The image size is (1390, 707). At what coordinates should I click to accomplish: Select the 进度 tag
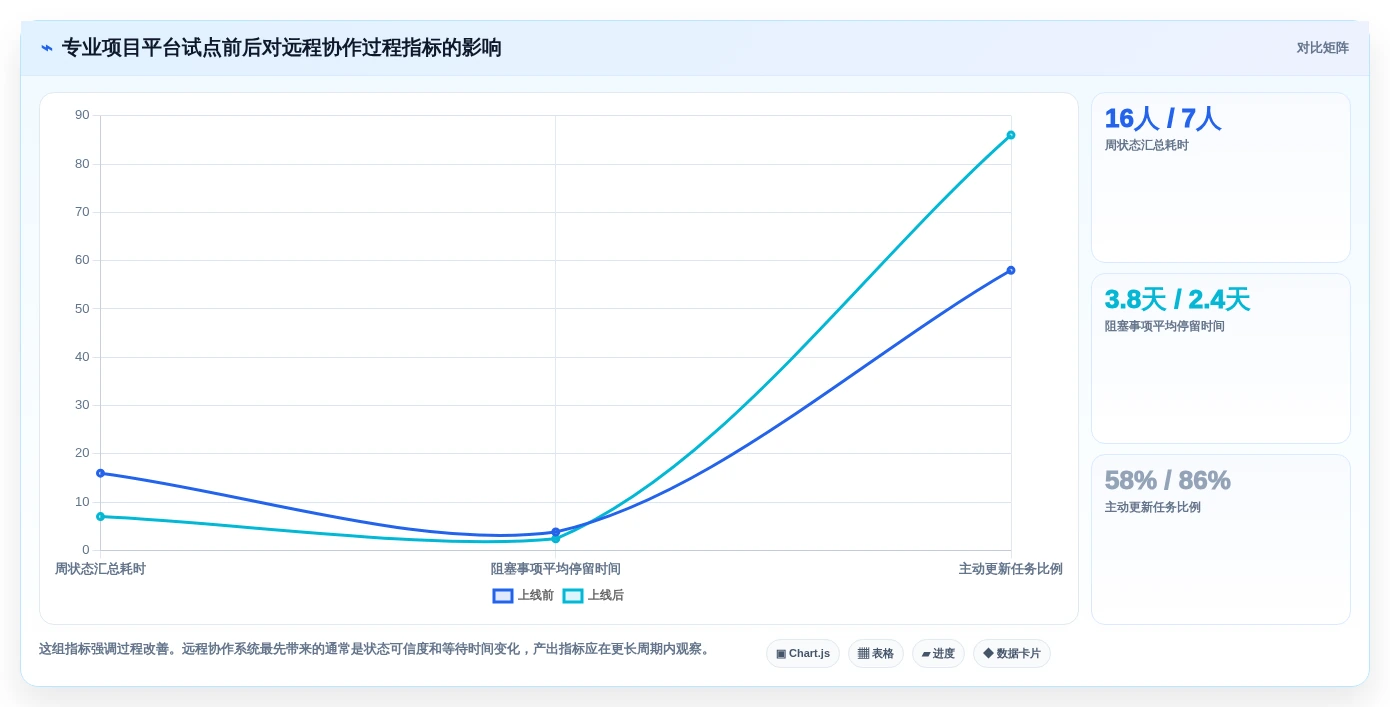(x=938, y=653)
